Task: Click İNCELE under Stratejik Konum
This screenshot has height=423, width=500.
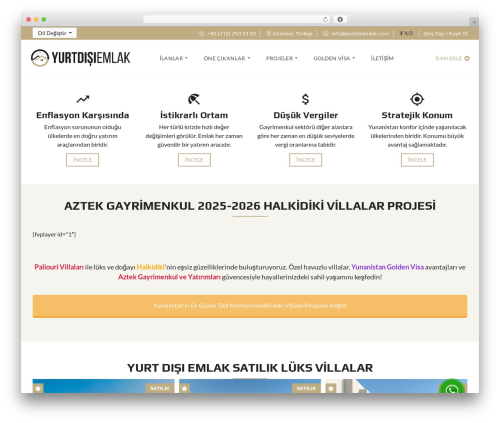Action: [x=417, y=160]
